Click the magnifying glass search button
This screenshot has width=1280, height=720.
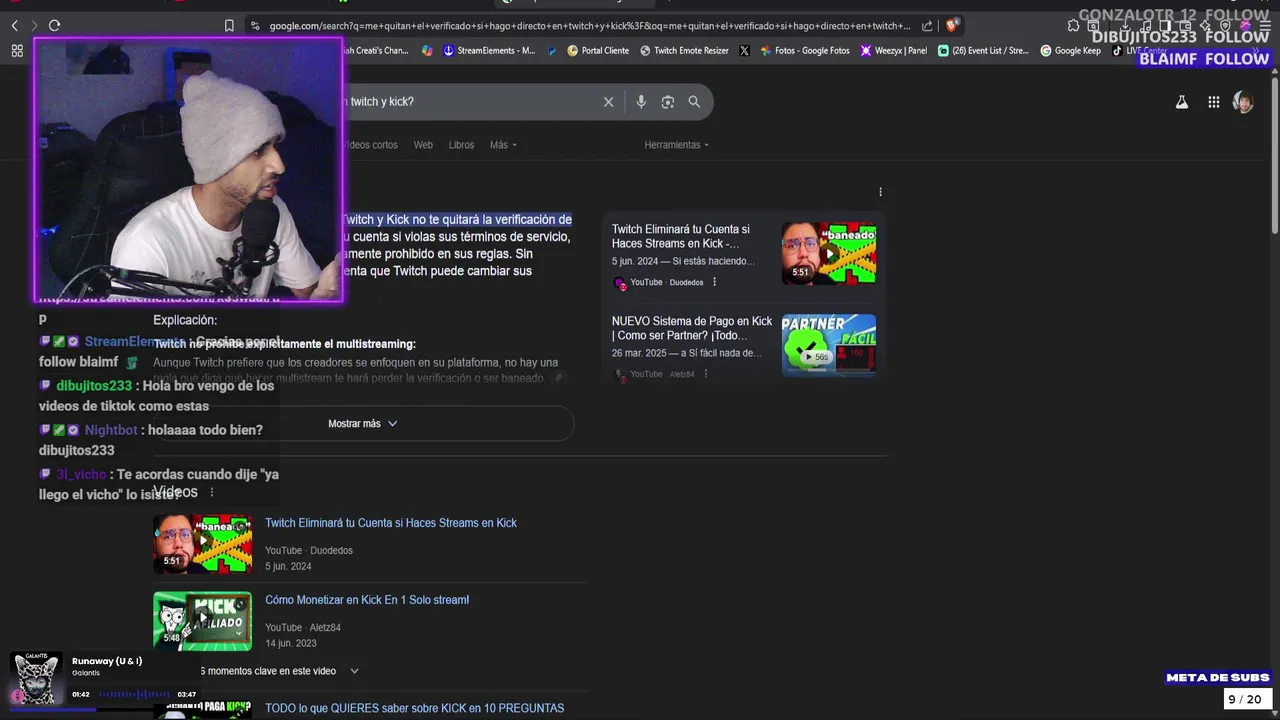click(x=694, y=102)
